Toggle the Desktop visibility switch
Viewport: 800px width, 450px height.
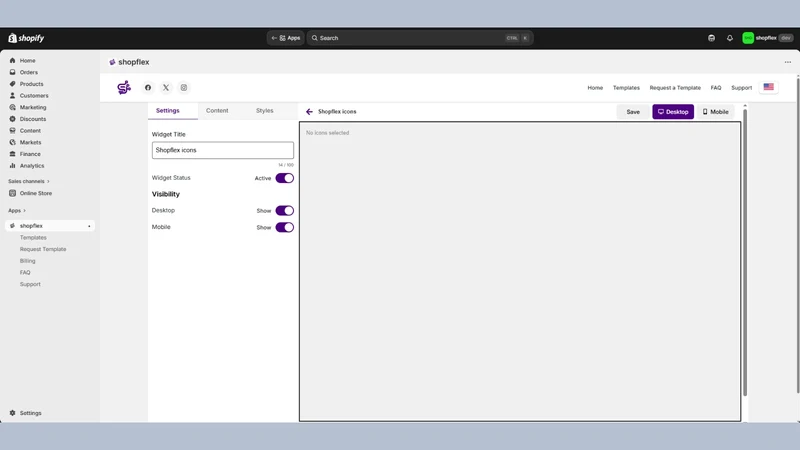coord(285,211)
